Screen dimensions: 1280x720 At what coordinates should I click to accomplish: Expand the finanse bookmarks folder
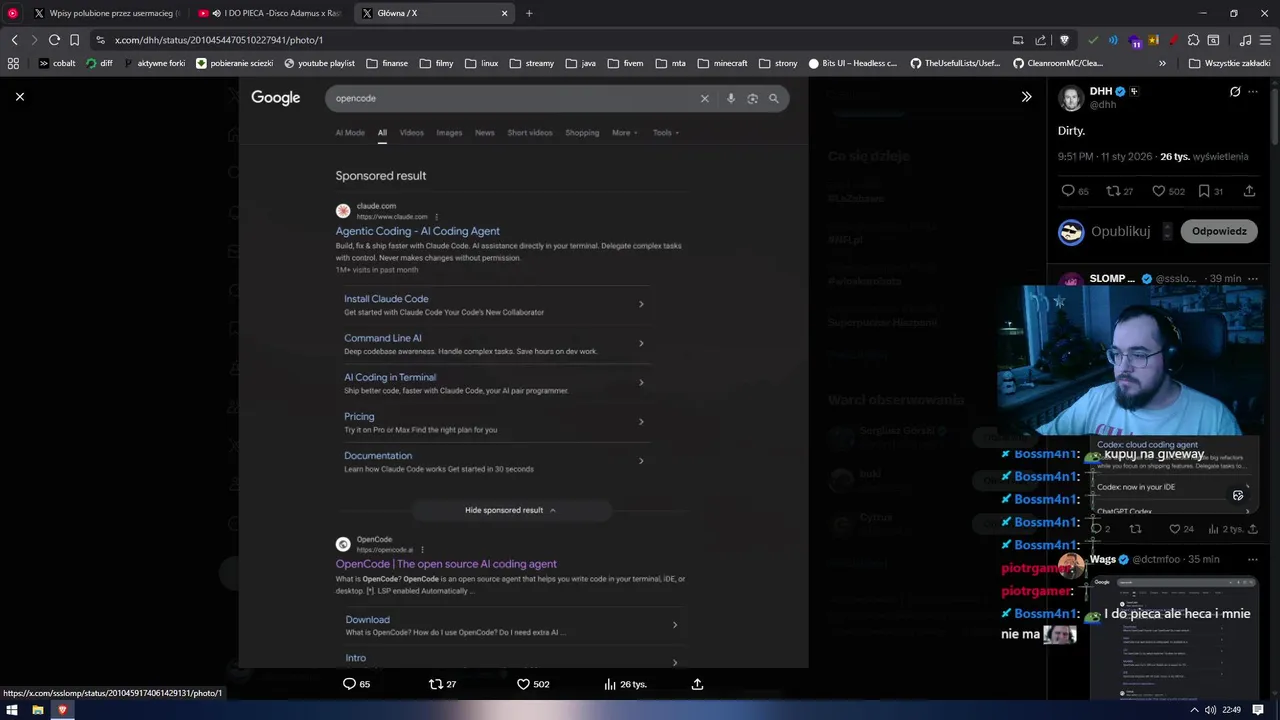point(387,63)
